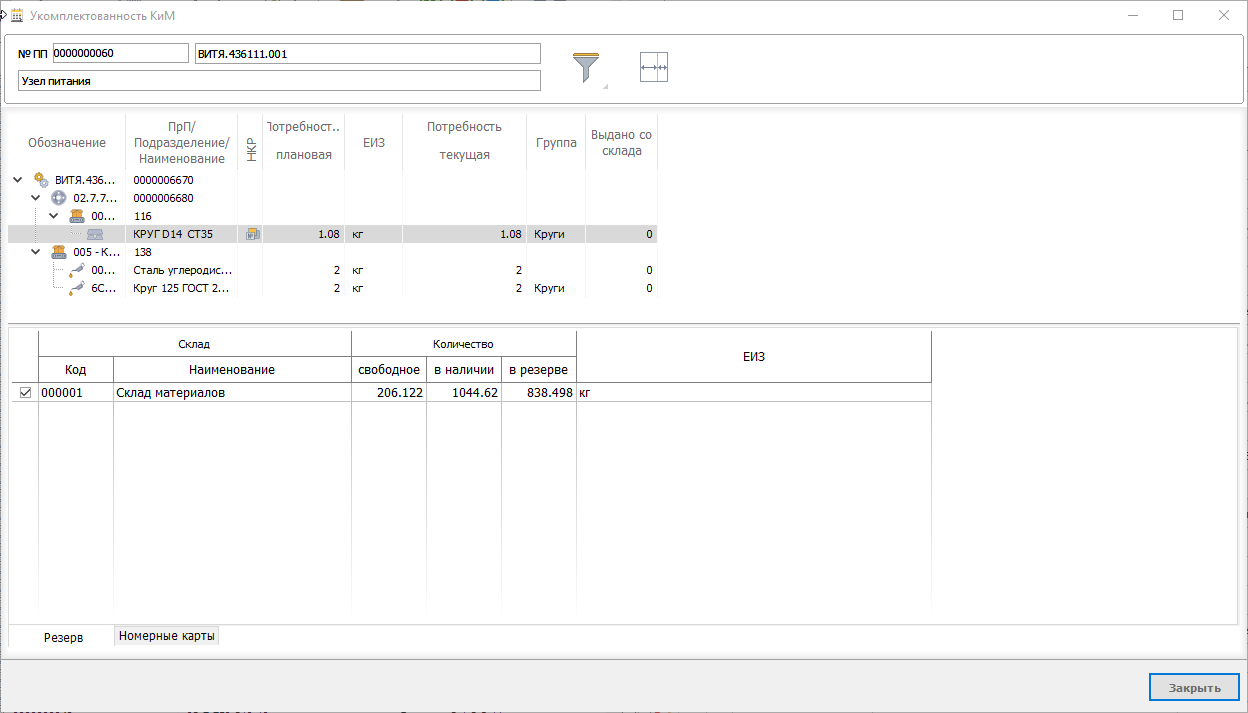Click the operation icon of the 005 - К node

(59, 252)
